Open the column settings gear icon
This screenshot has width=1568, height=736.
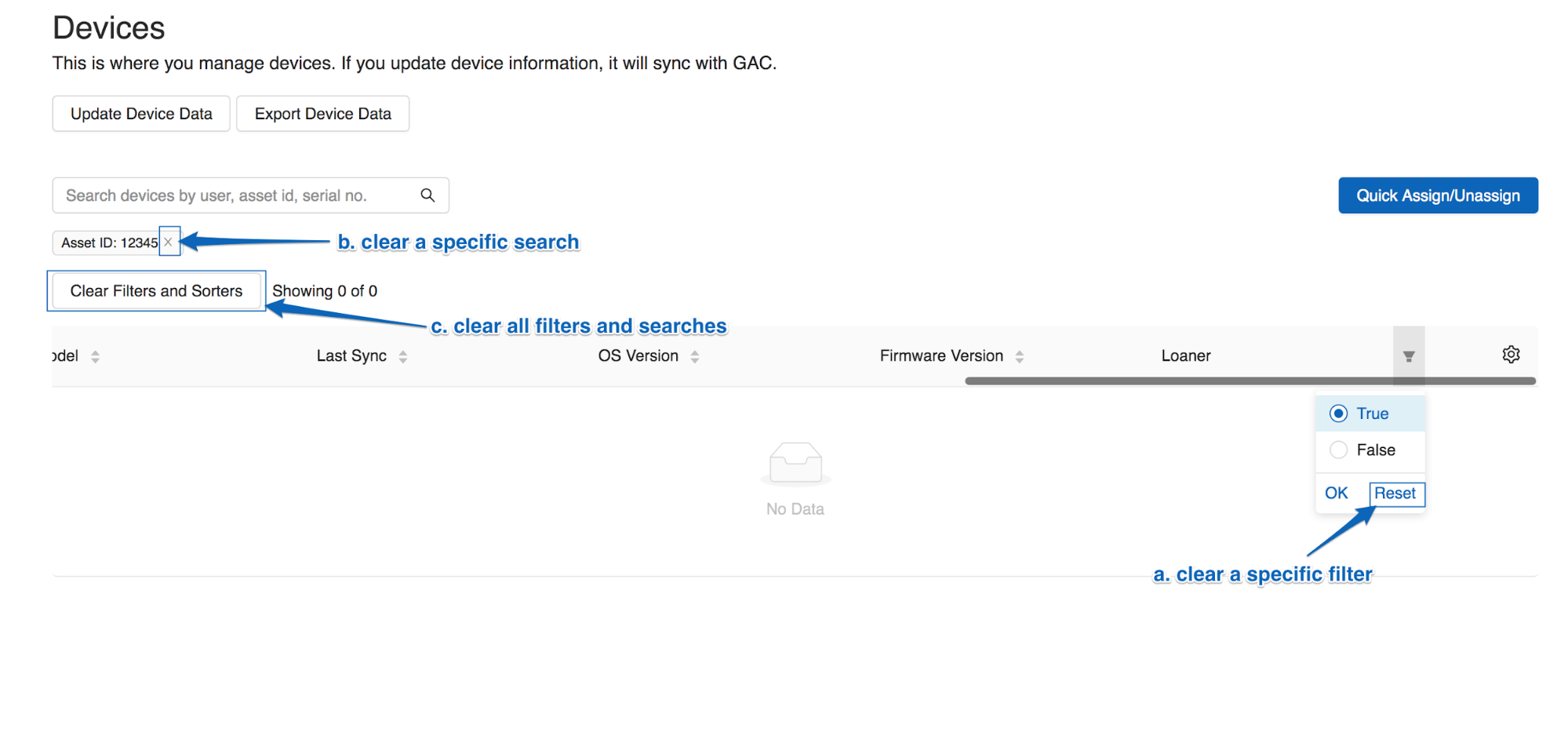(1510, 355)
